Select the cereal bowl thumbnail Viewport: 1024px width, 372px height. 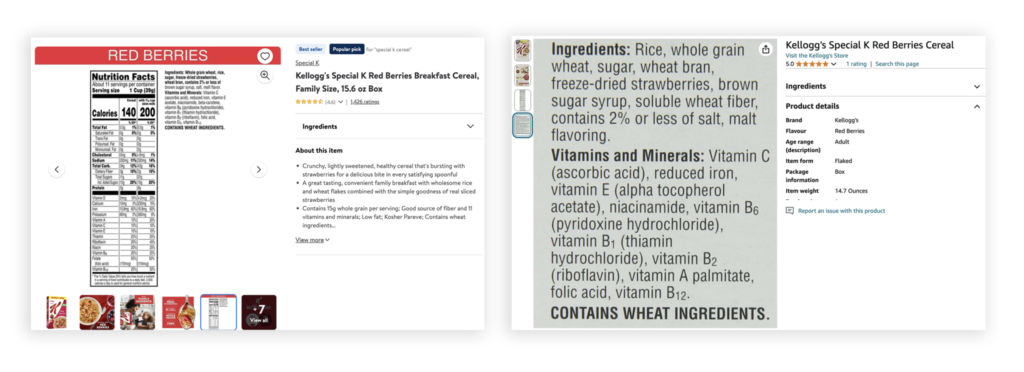pyautogui.click(x=97, y=312)
